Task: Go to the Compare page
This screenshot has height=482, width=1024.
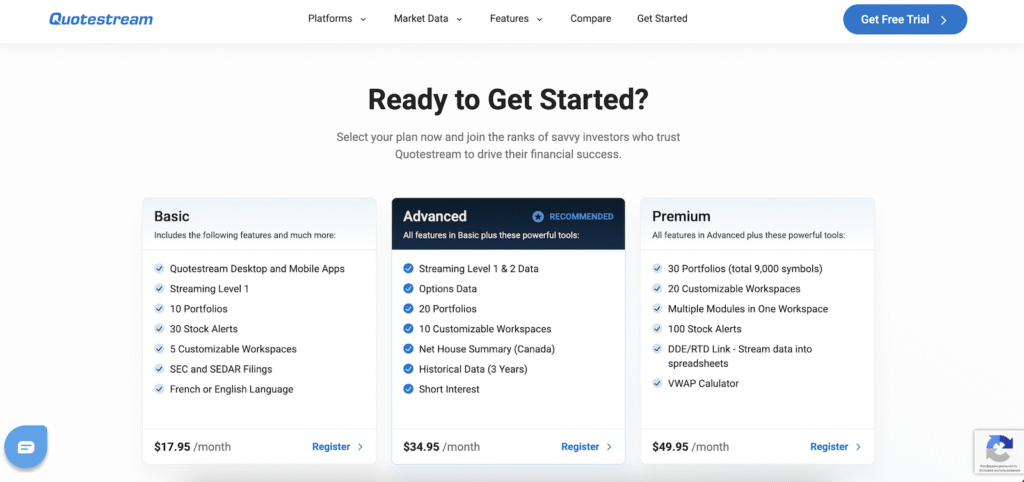Action: click(x=590, y=19)
